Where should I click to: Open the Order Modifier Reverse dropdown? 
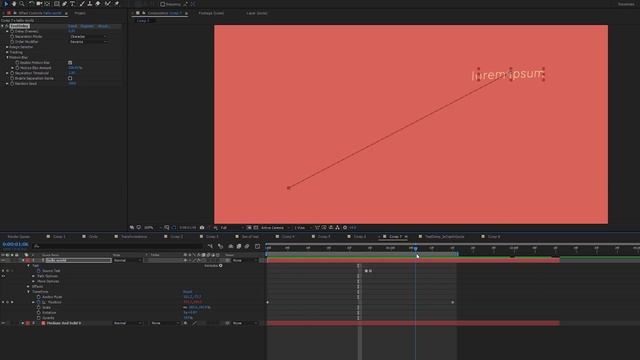[88, 42]
